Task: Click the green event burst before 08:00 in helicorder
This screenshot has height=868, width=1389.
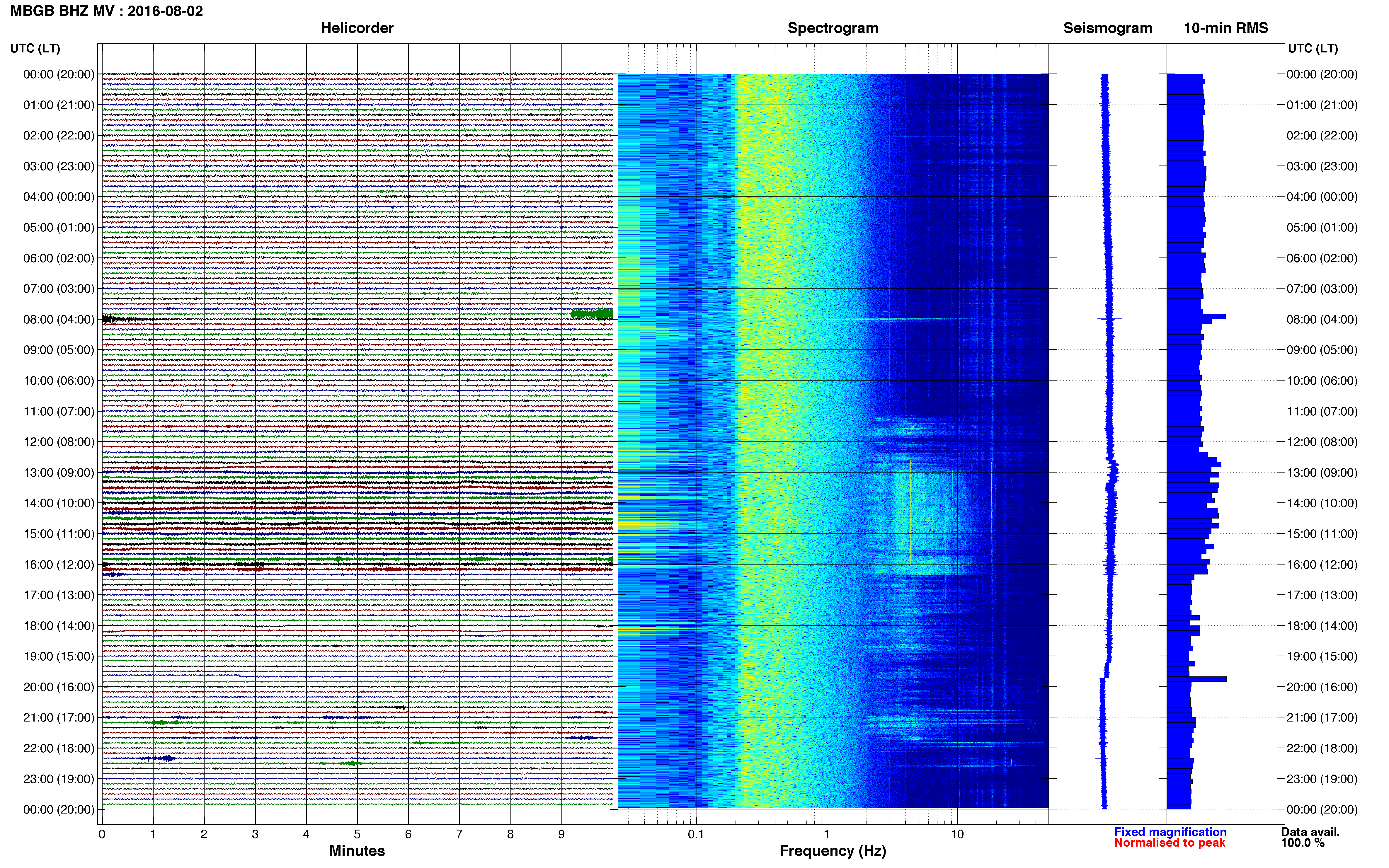Action: click(x=592, y=313)
